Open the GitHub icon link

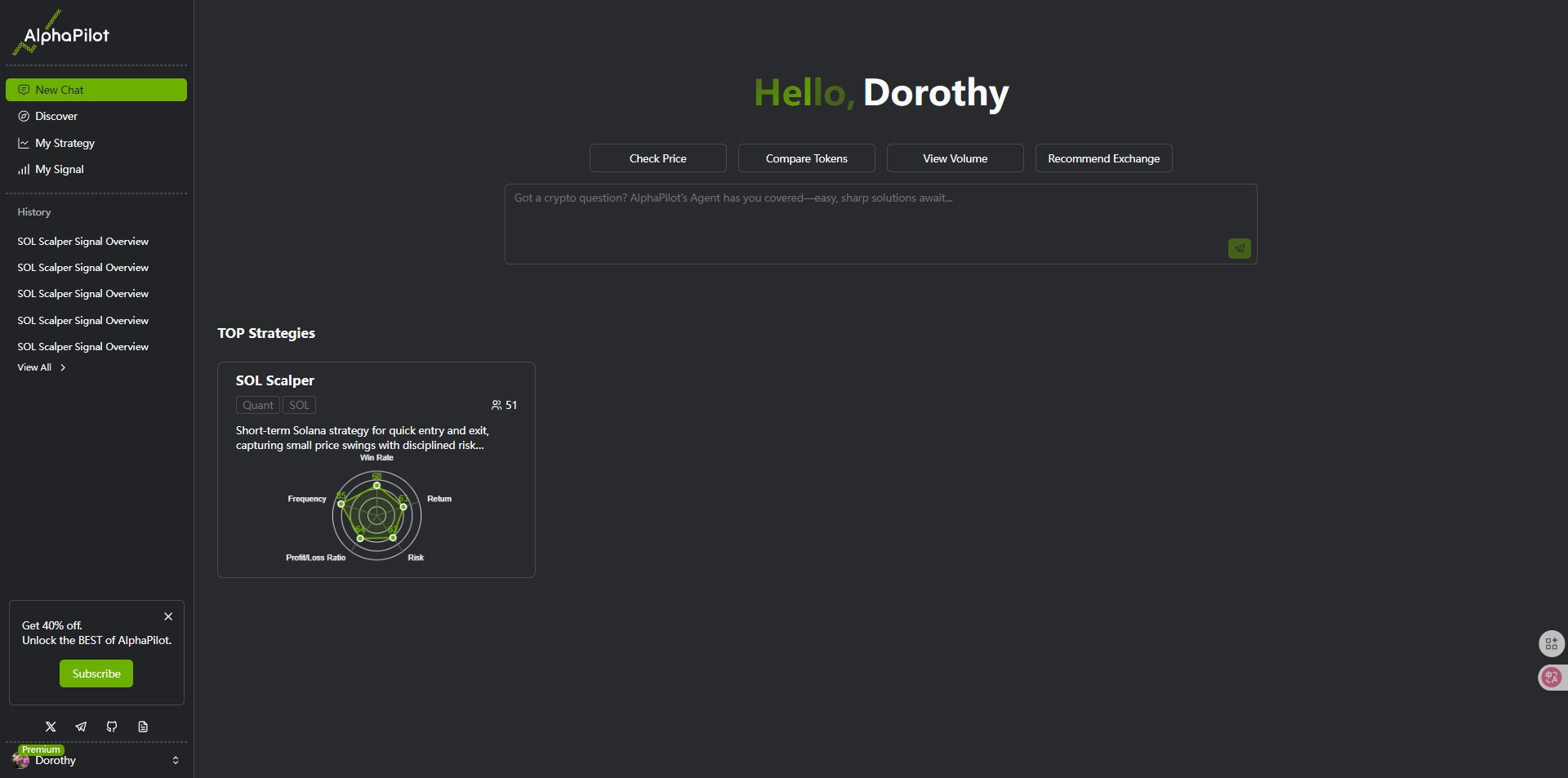click(112, 727)
